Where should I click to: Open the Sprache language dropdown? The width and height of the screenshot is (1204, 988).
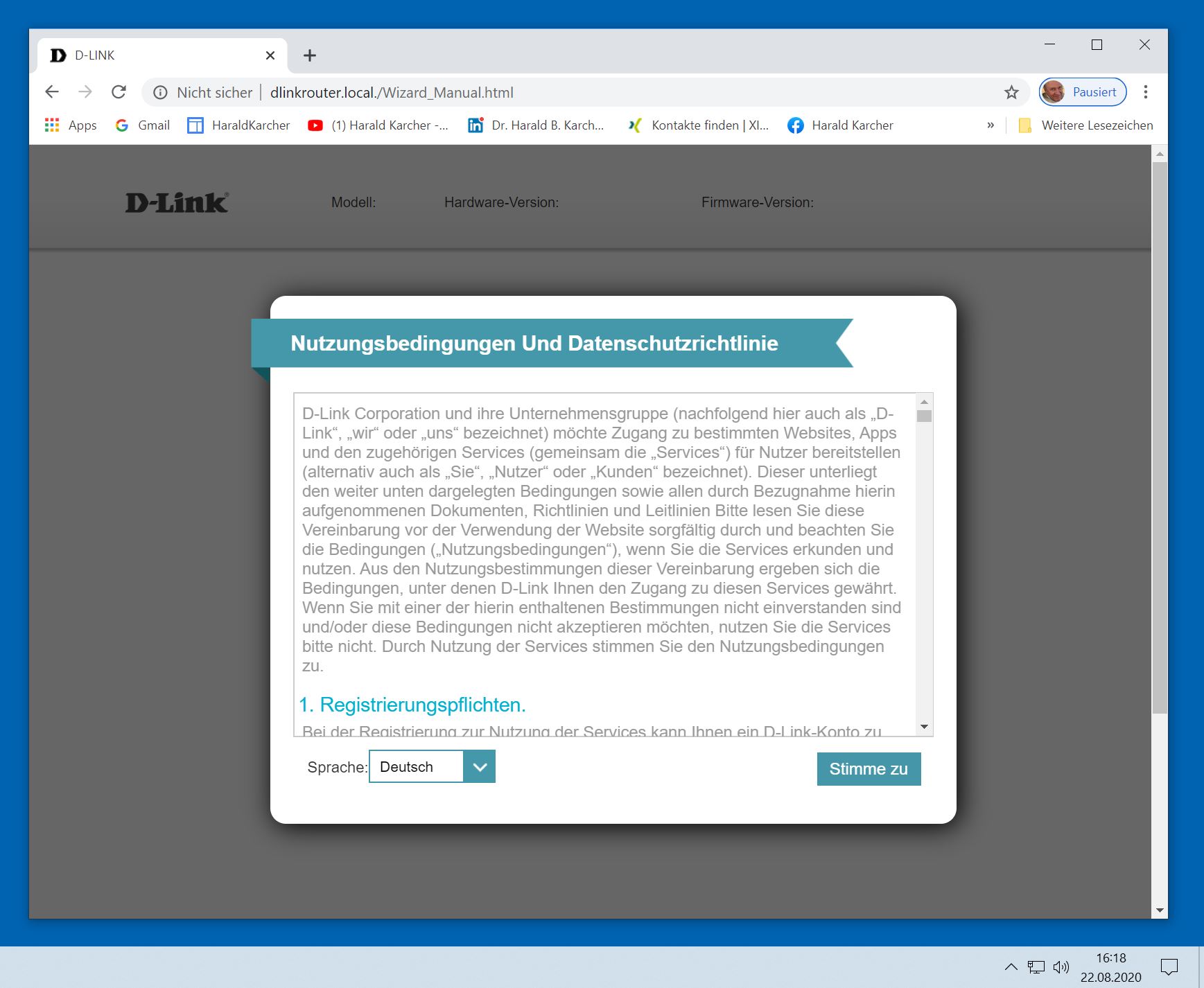[x=432, y=767]
